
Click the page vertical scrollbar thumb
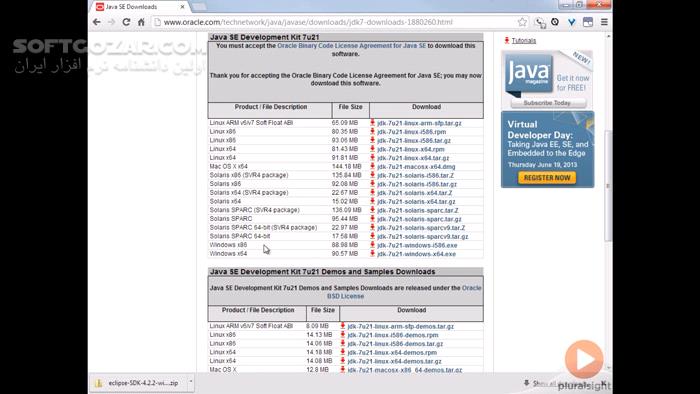[x=608, y=185]
